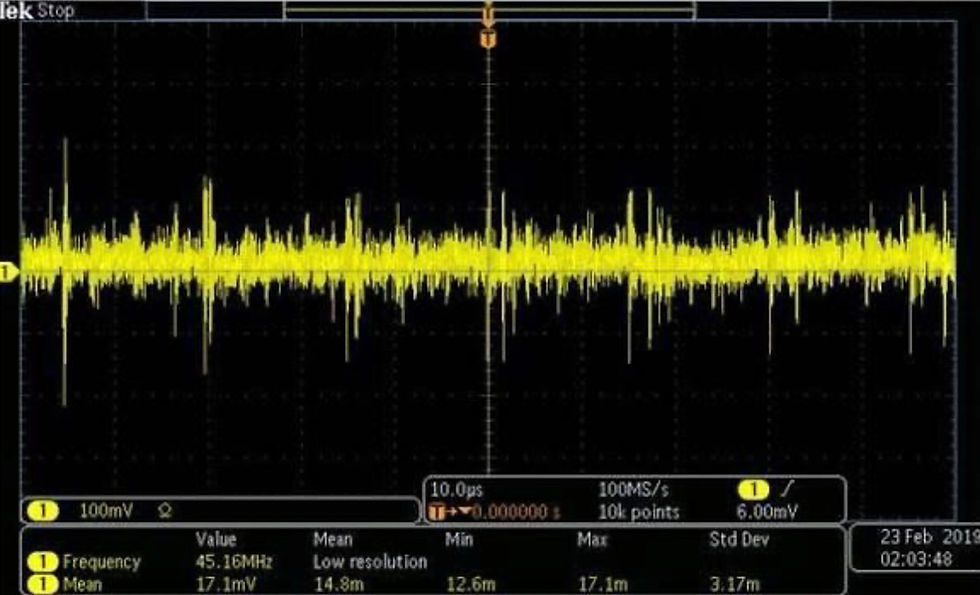Select the Mean measurement row label
The height and width of the screenshot is (595, 980).
tap(82, 585)
